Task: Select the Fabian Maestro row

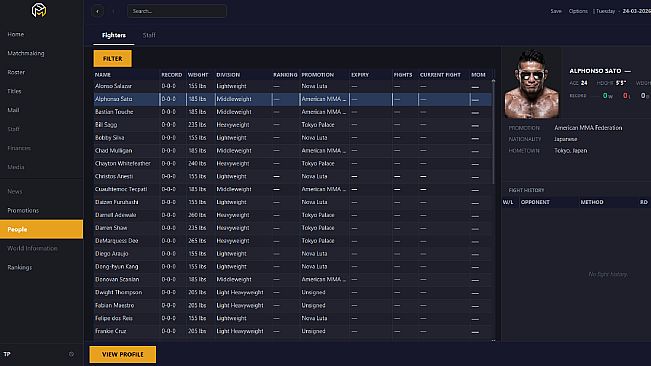Action: pyautogui.click(x=293, y=305)
